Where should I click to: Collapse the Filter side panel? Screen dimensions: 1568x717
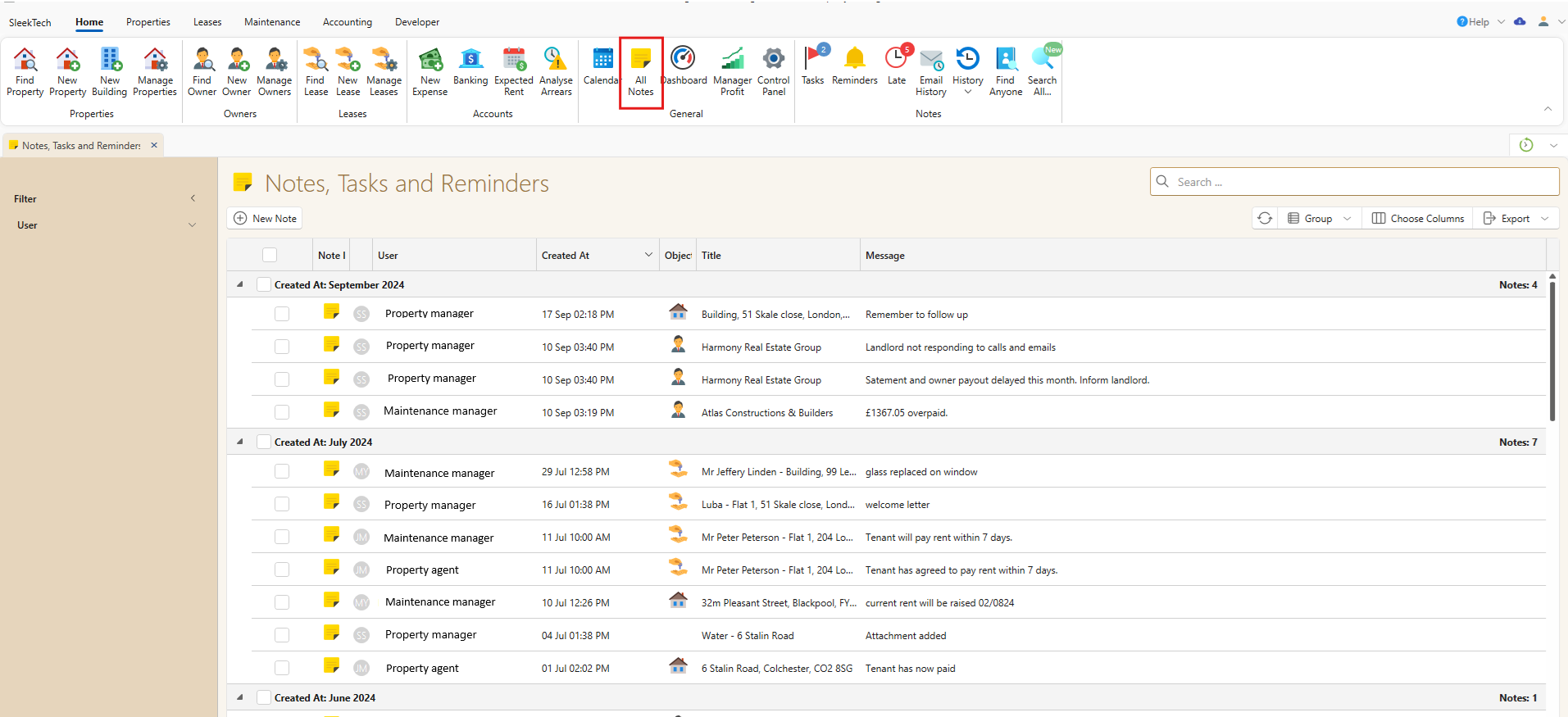[193, 198]
